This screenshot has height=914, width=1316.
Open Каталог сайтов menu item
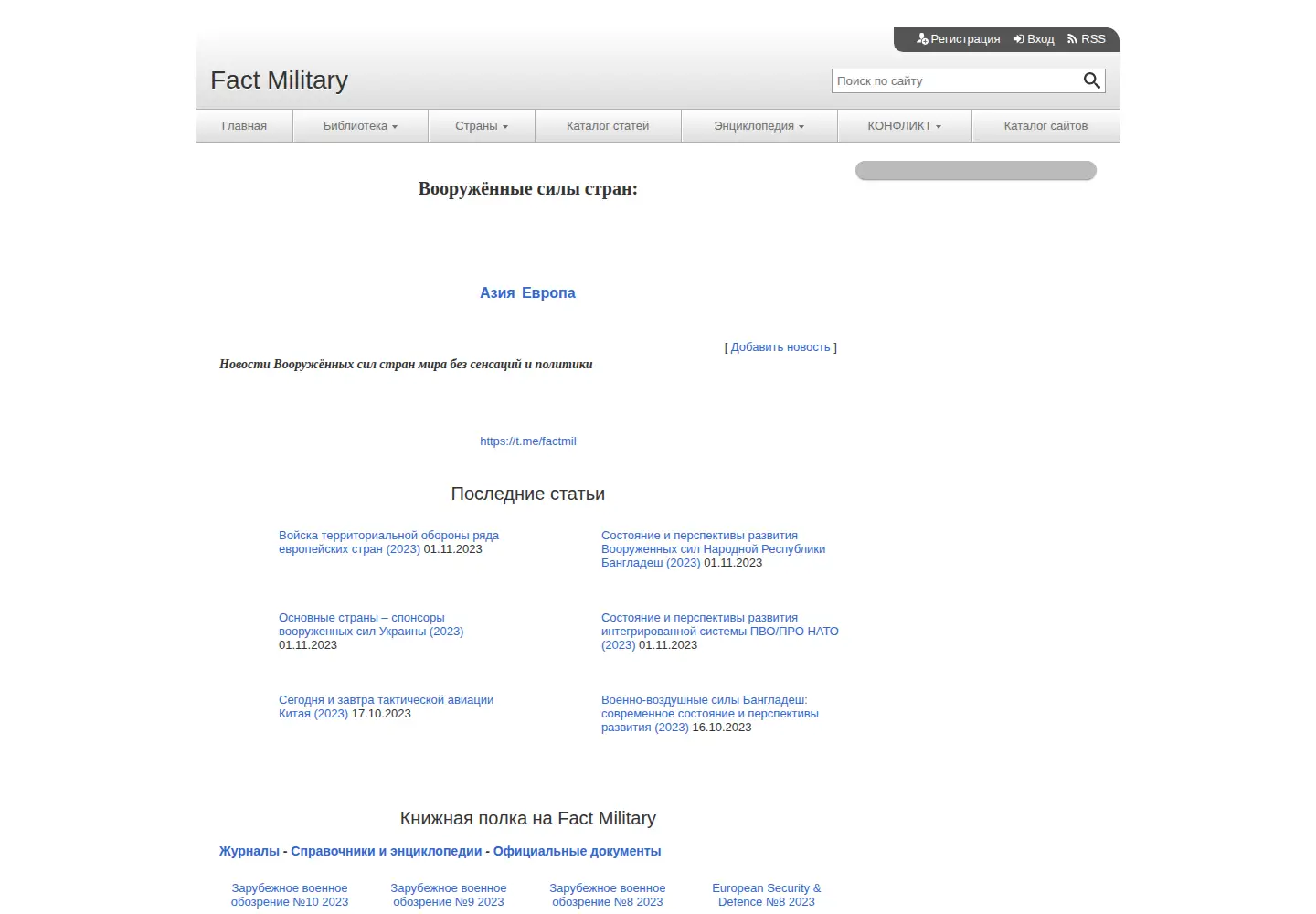1045,126
